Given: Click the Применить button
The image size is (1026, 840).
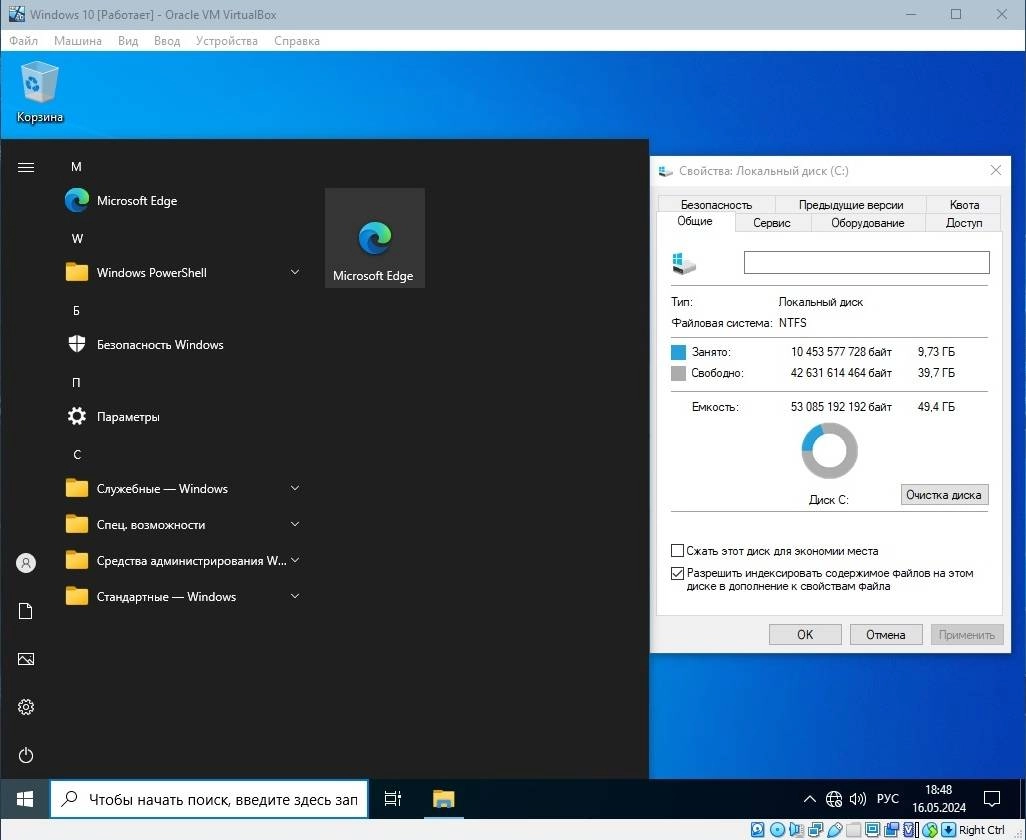Looking at the screenshot, I should coord(966,635).
